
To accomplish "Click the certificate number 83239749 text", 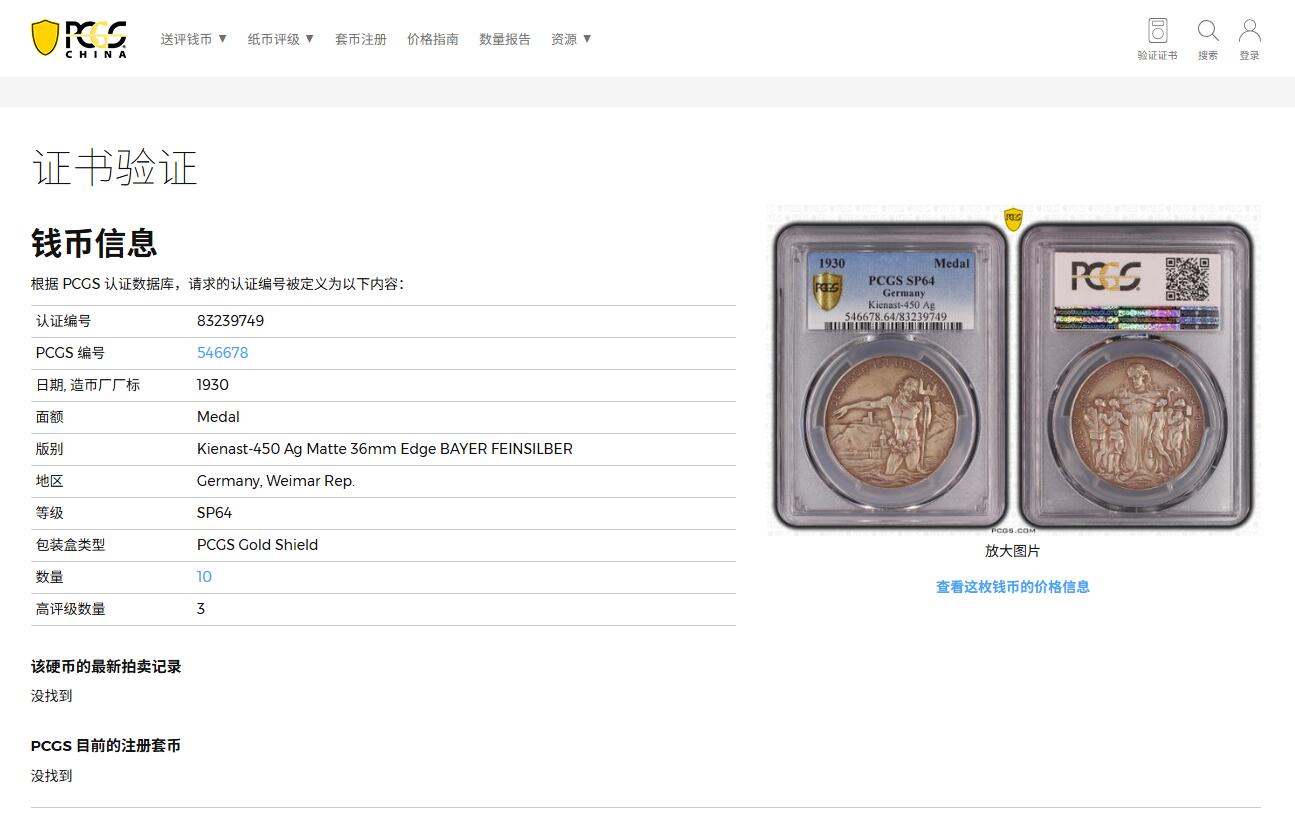I will tap(230, 321).
